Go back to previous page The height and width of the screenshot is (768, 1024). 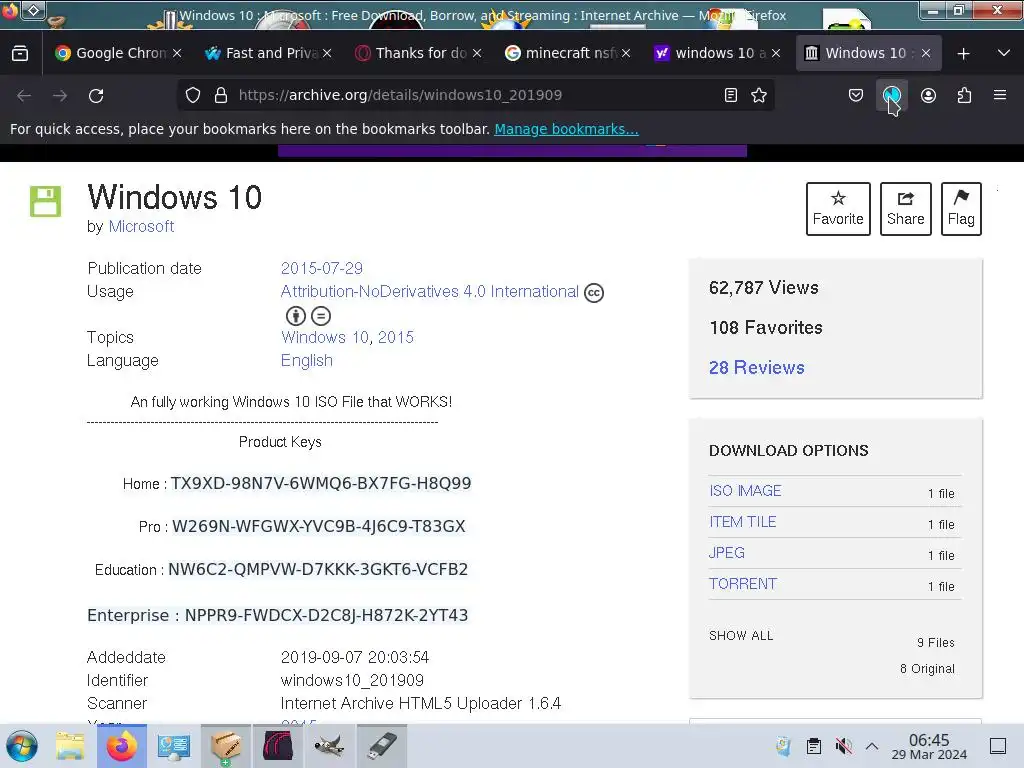coord(24,95)
